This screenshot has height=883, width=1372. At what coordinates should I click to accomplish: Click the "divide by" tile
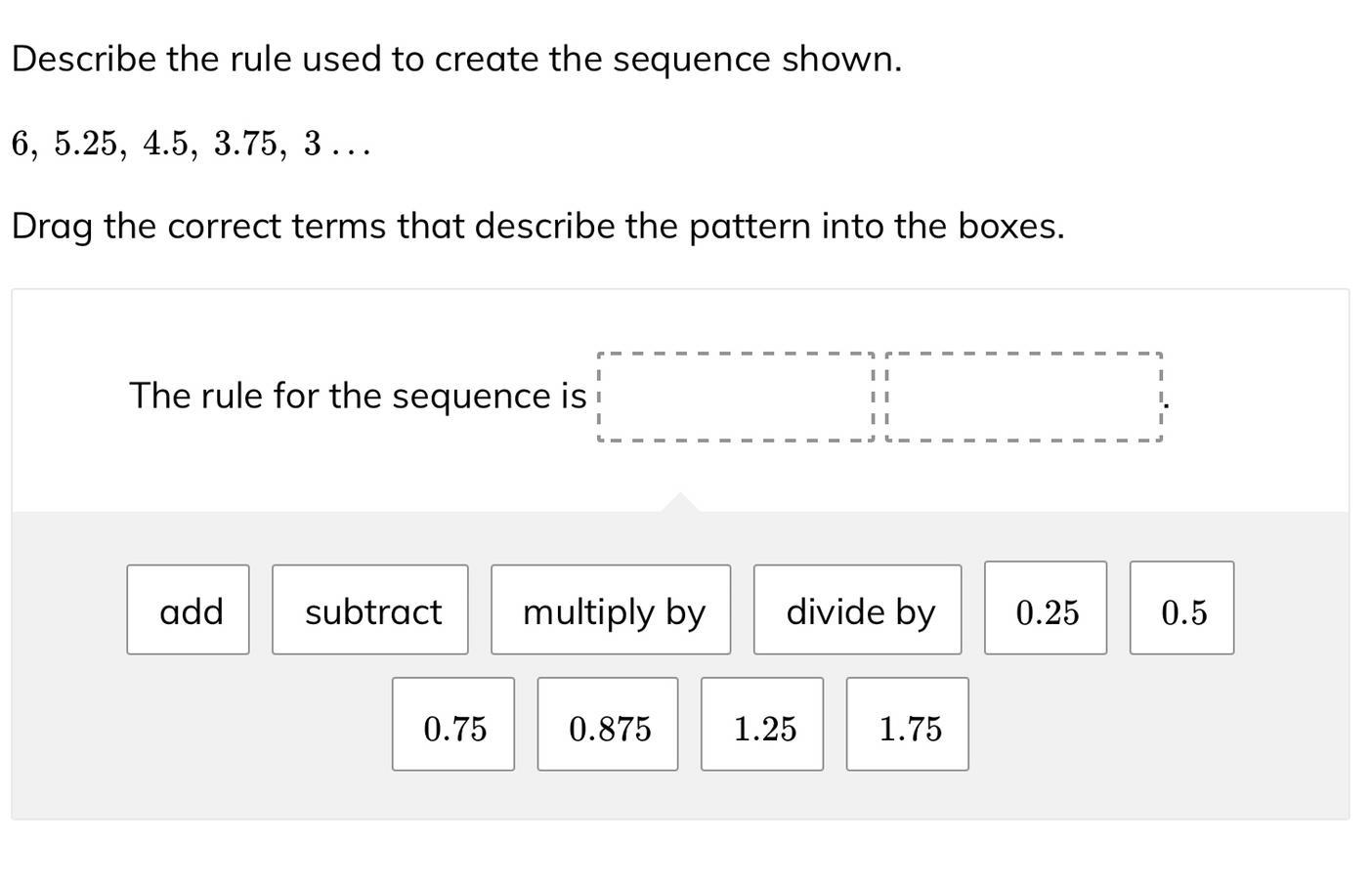857,610
